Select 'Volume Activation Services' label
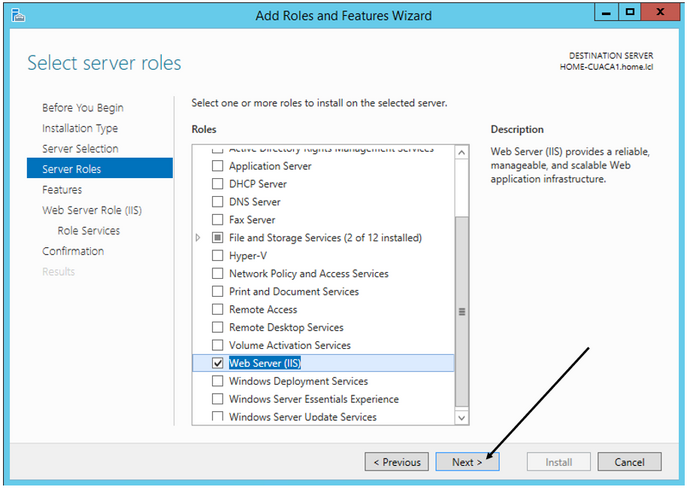 pos(290,345)
